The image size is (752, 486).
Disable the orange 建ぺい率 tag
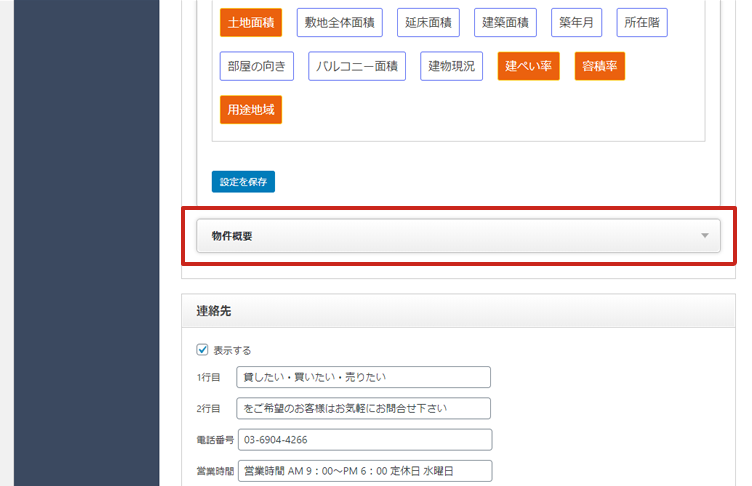point(529,66)
